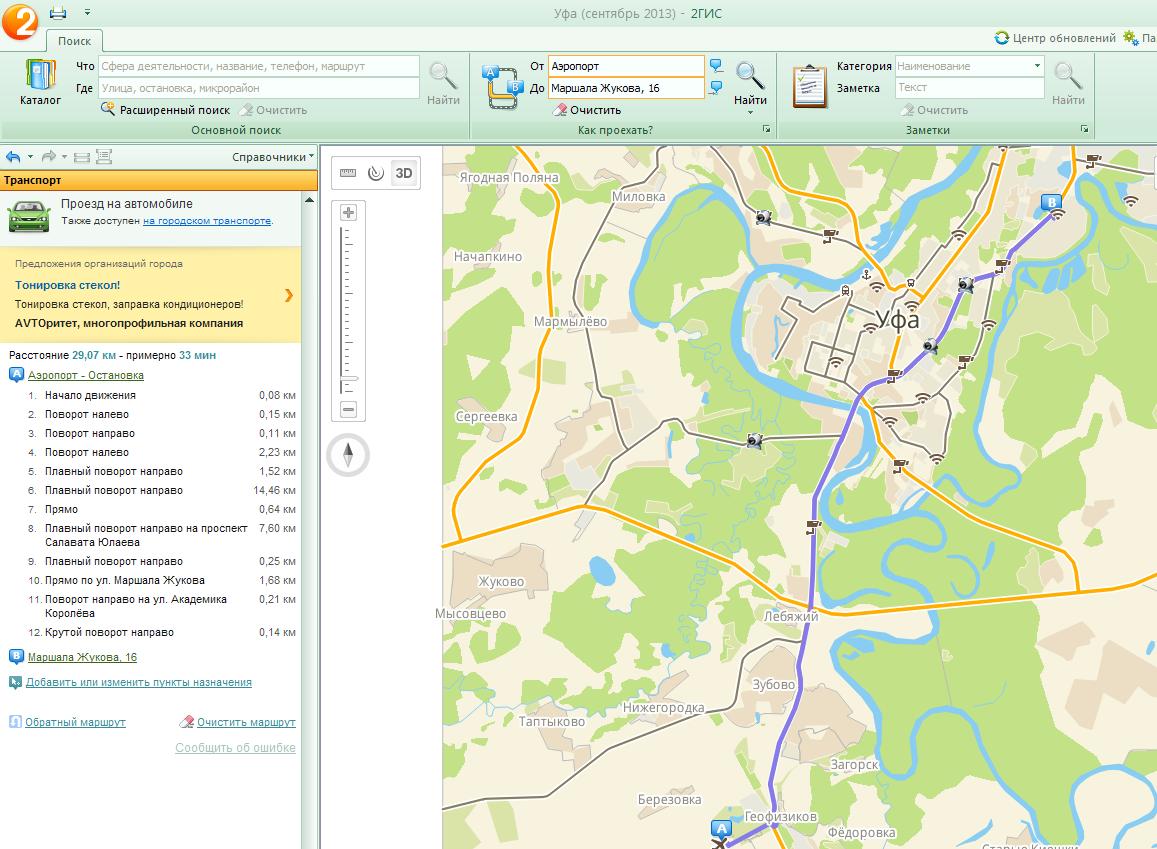1157x849 pixels.
Task: Open Центр обновлений update center
Action: point(1055,38)
